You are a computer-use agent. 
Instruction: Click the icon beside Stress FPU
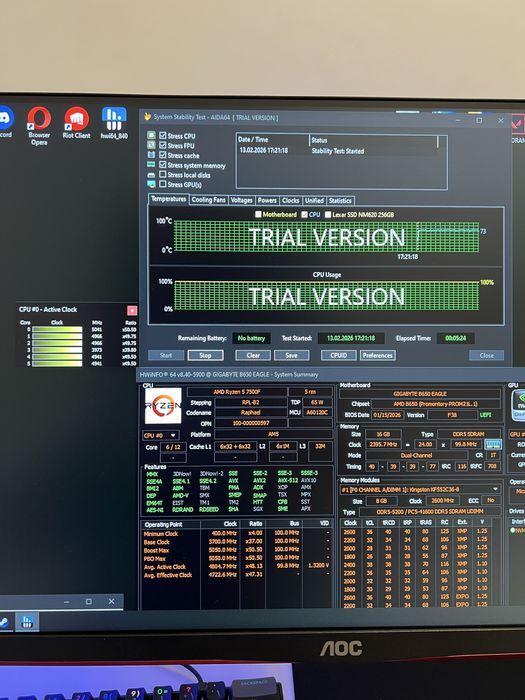[x=152, y=145]
